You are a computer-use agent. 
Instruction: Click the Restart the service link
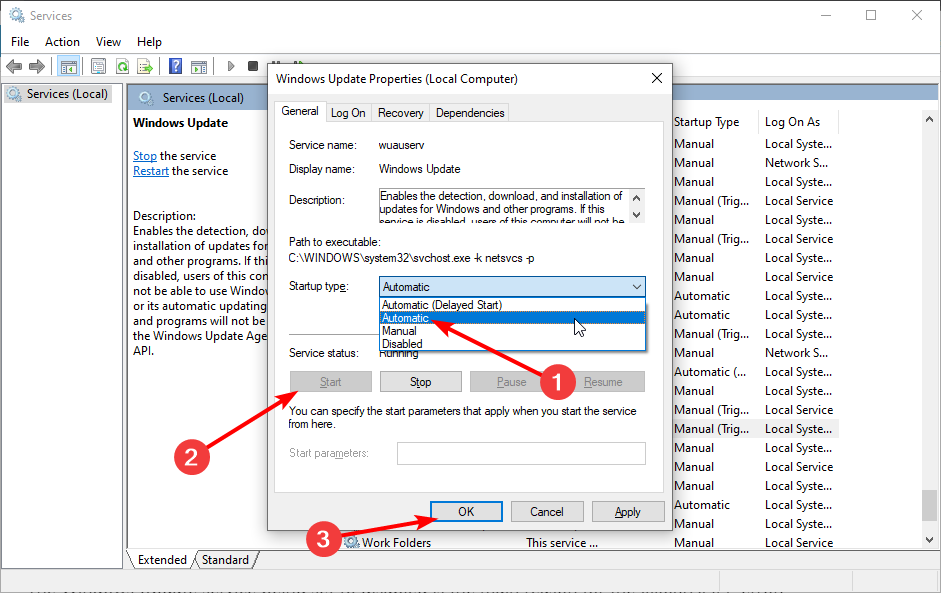[x=151, y=171]
